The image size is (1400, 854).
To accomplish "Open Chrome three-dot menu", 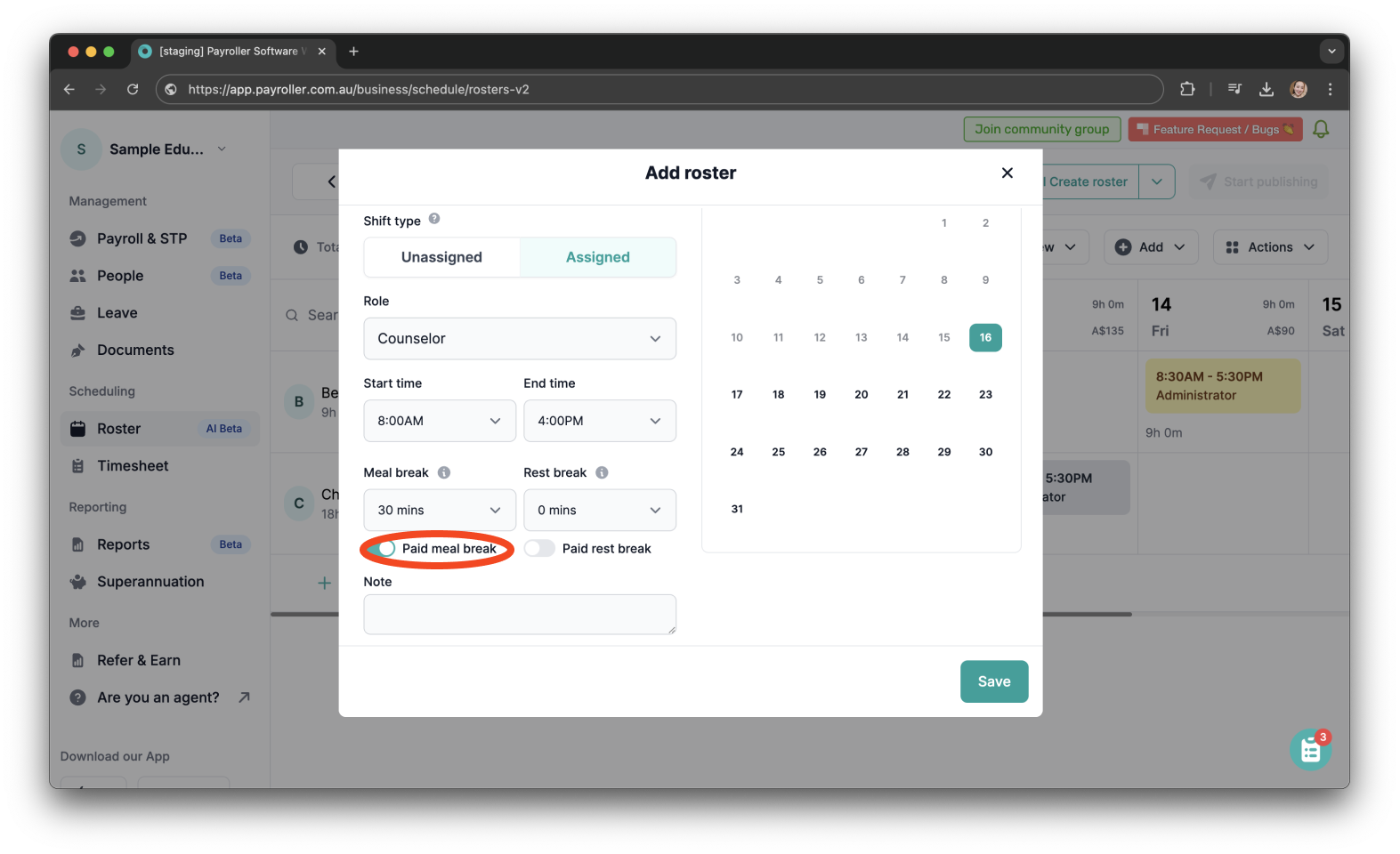I will (1330, 89).
